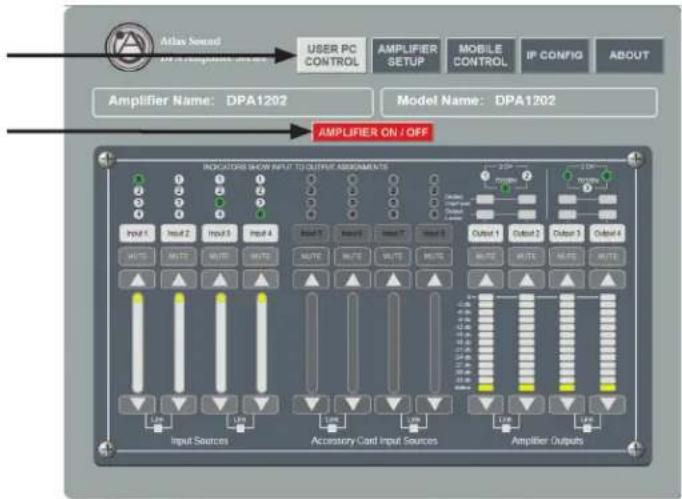Mute Input 4

261,257
